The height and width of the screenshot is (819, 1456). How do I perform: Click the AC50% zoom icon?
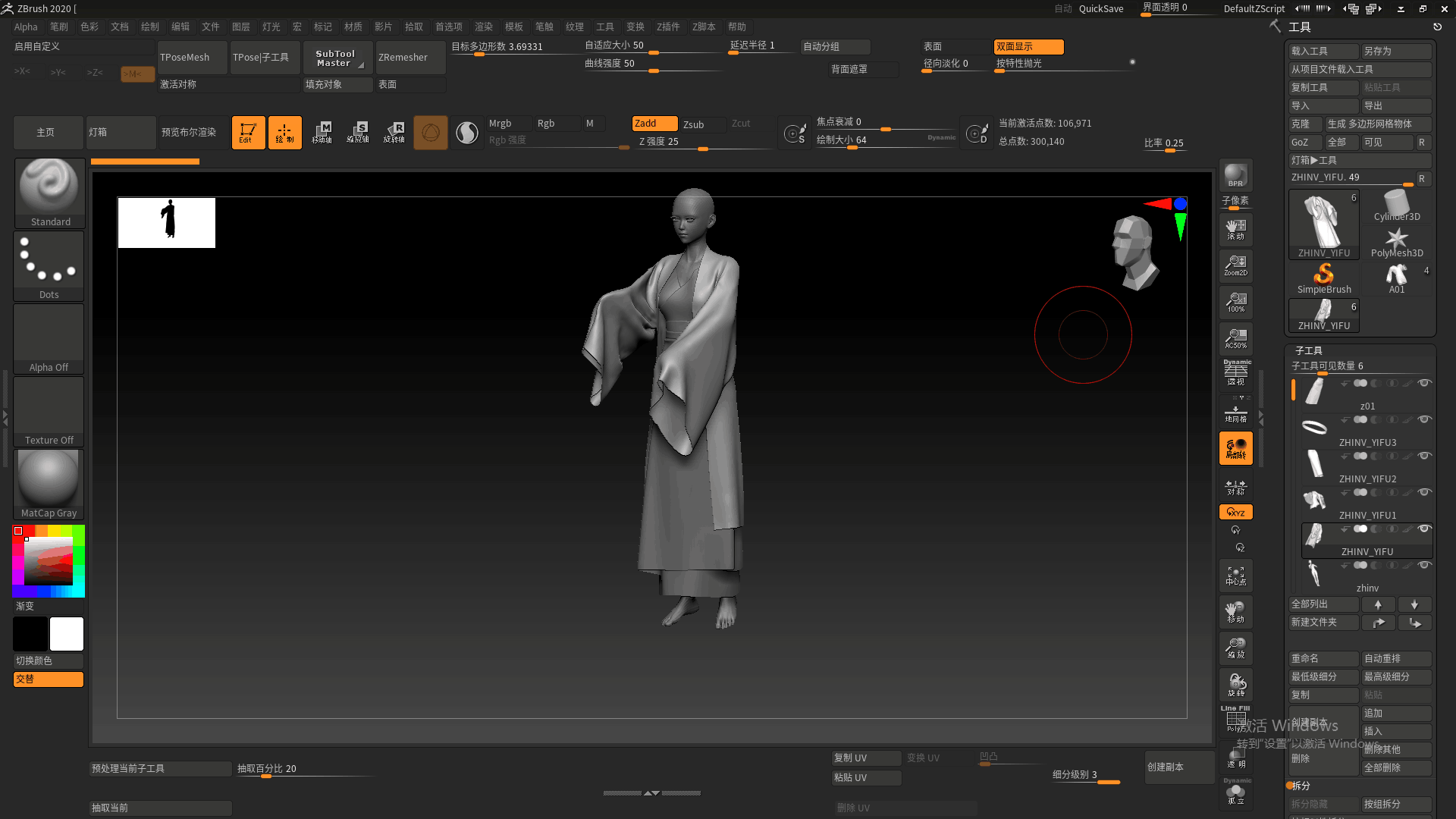tap(1235, 338)
